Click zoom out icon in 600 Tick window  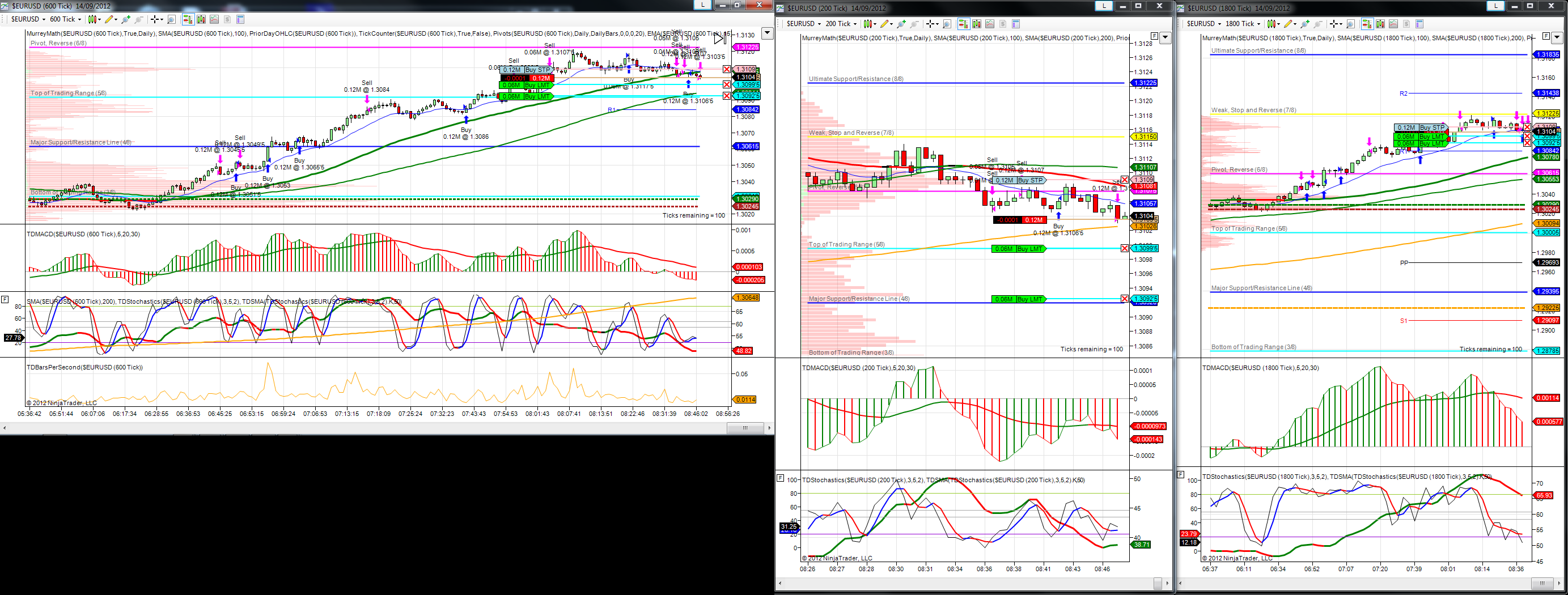(x=139, y=19)
